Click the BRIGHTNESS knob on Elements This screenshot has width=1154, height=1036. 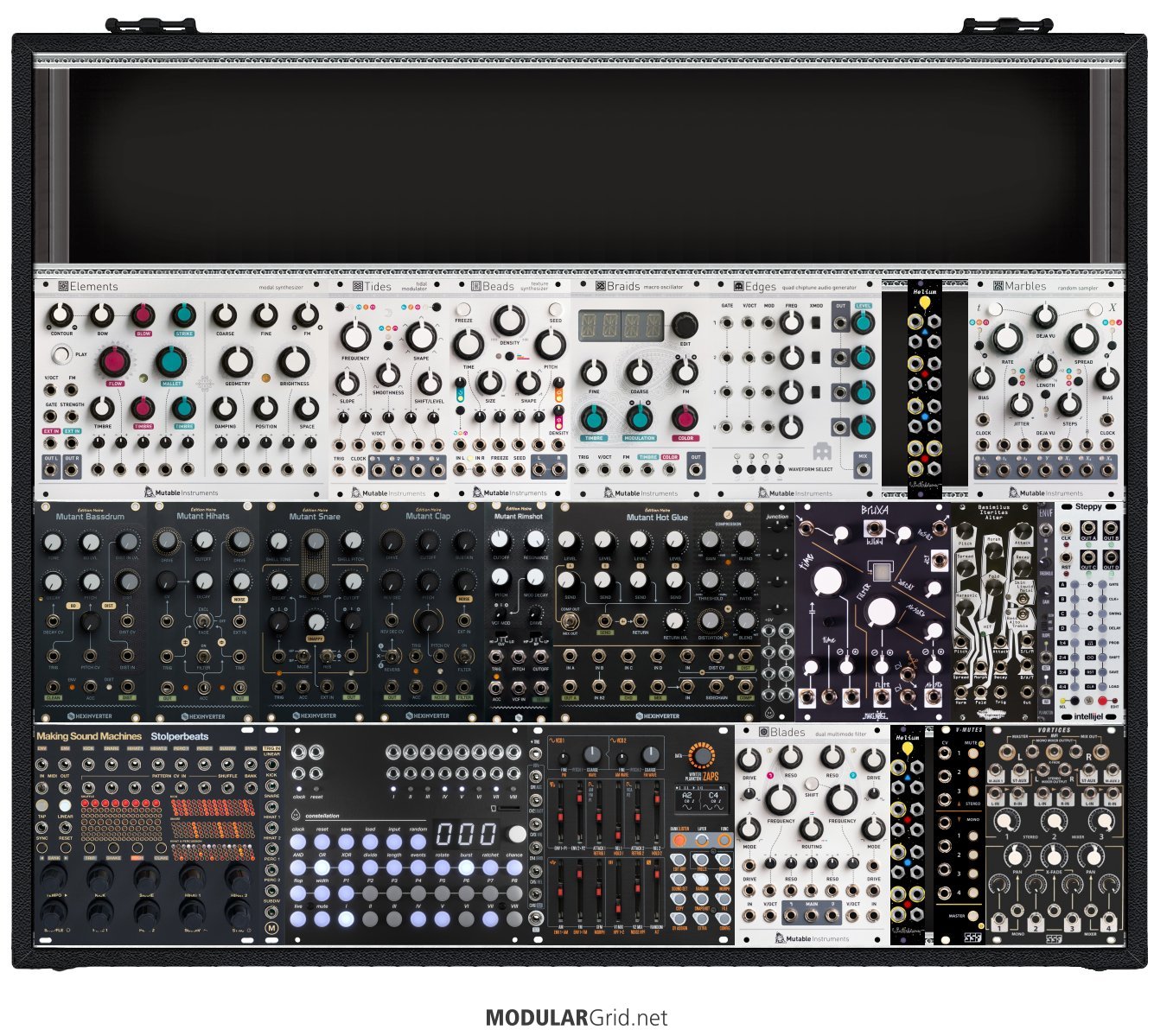(294, 361)
